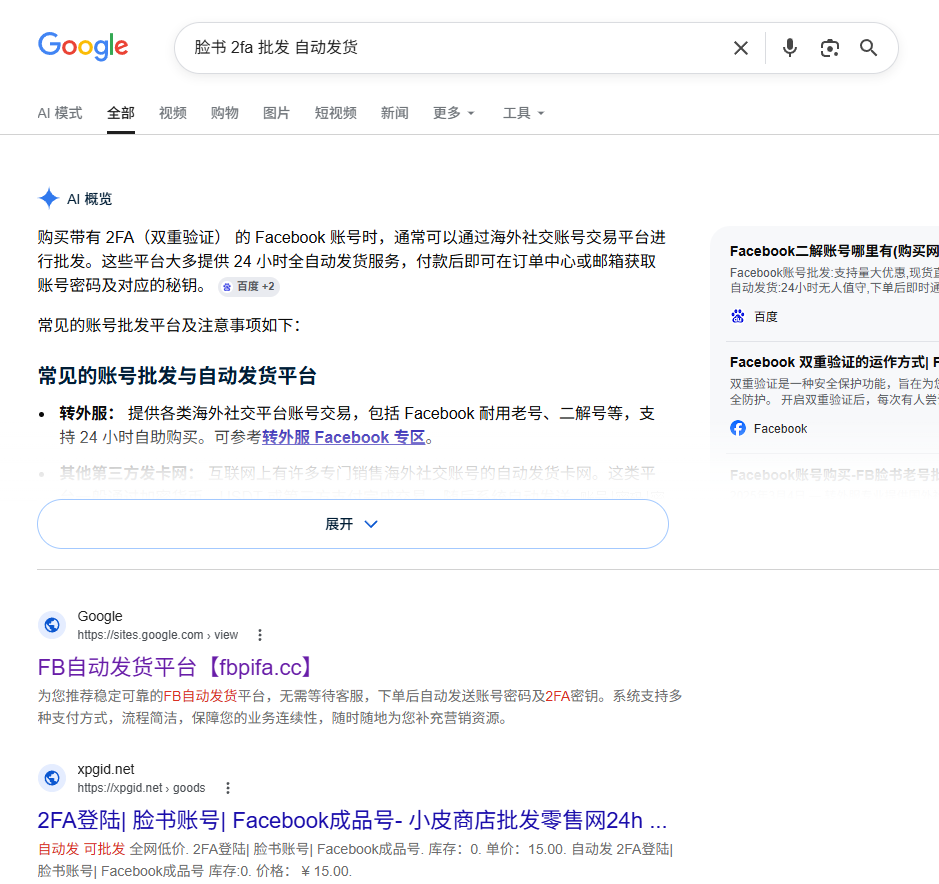Open 2FA登陆| 脸书账号 xpgid.net result
This screenshot has height=884, width=939.
point(352,820)
